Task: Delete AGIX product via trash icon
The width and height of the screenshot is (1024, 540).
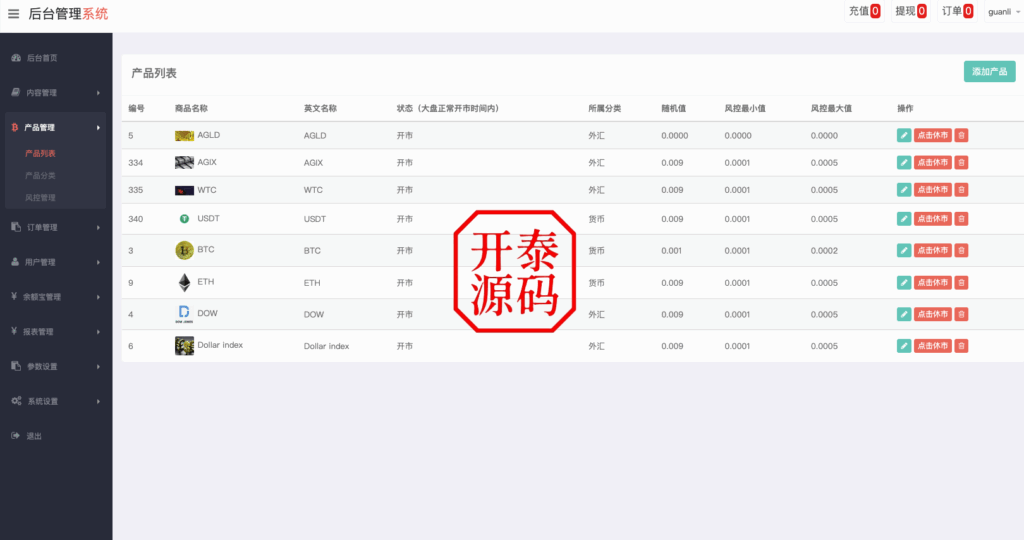Action: 961,163
